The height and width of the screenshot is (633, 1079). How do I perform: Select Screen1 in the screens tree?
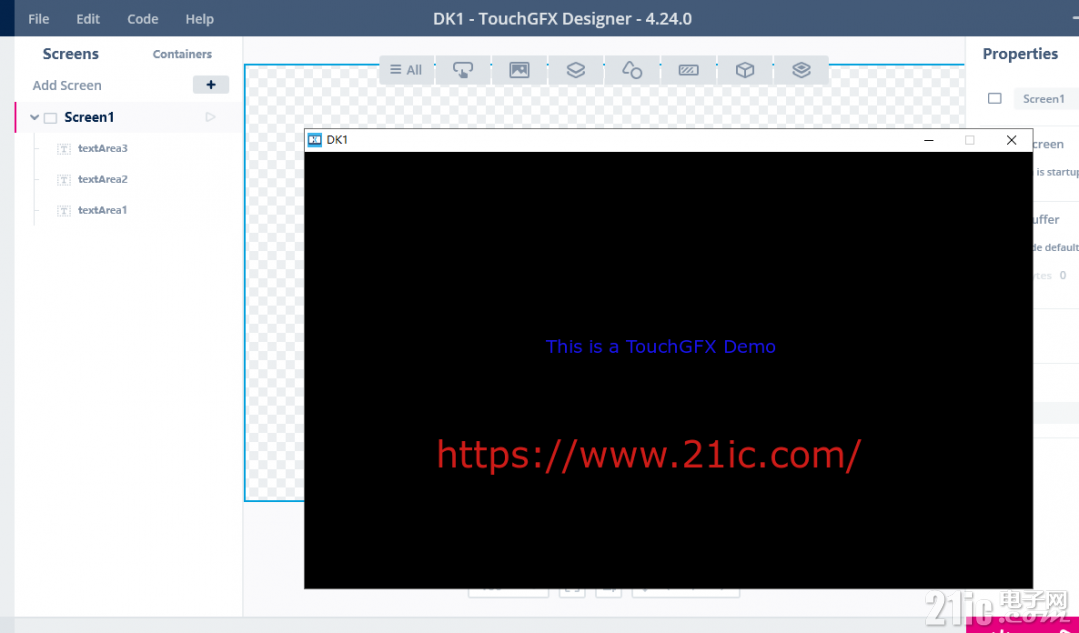pyautogui.click(x=89, y=117)
